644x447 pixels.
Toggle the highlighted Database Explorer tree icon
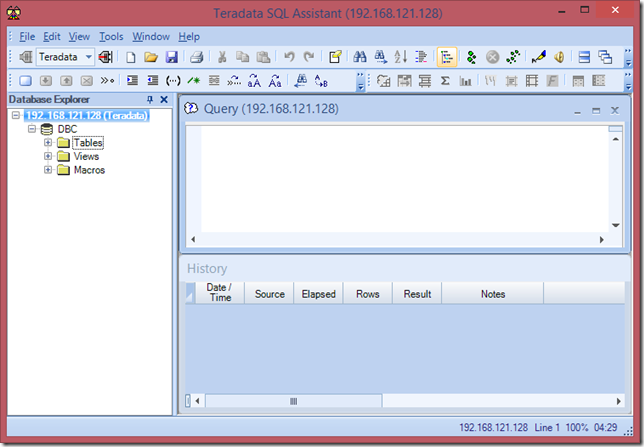[x=446, y=57]
